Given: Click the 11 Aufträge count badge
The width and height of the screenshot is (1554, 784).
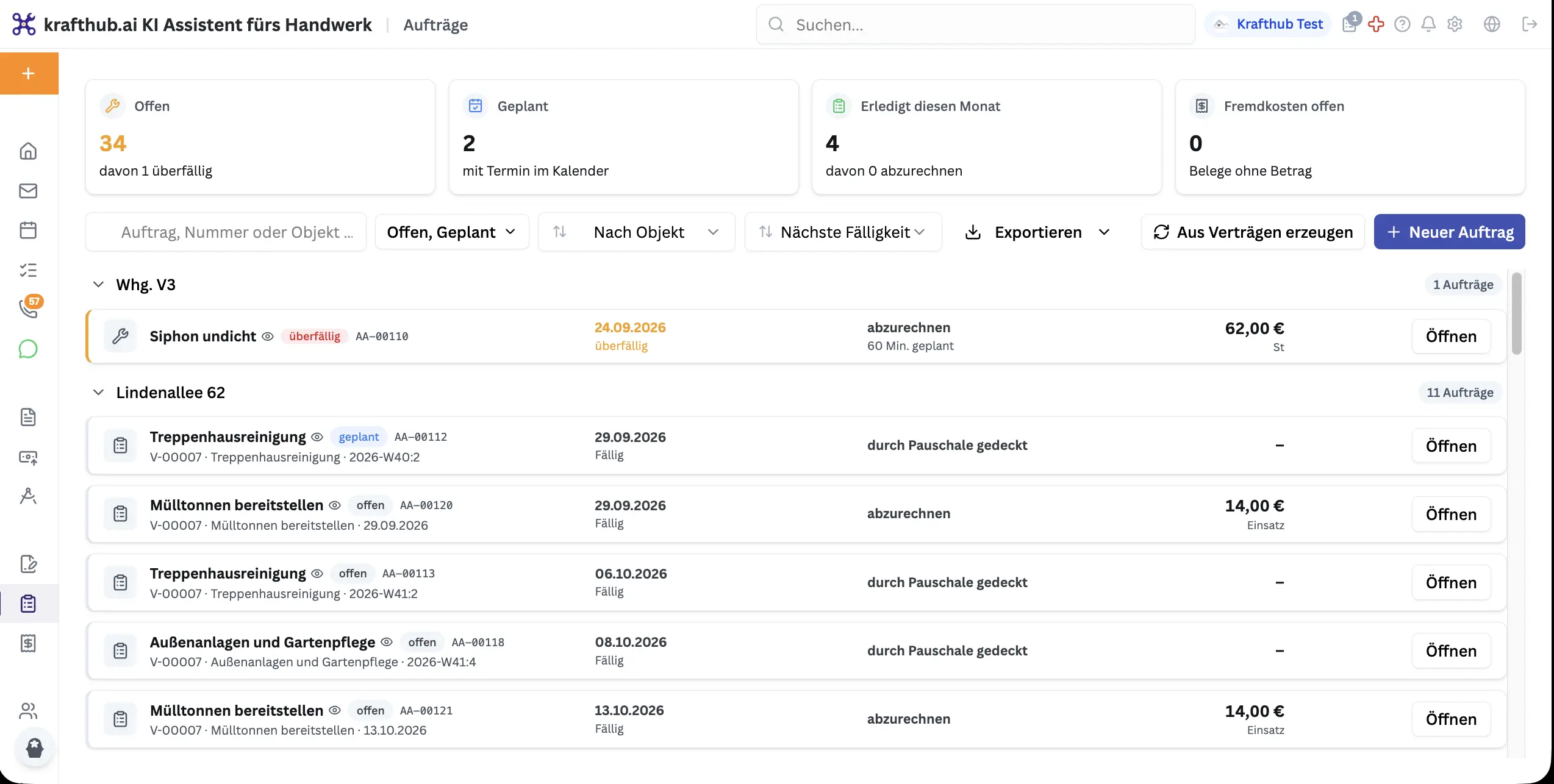Looking at the screenshot, I should (x=1459, y=393).
